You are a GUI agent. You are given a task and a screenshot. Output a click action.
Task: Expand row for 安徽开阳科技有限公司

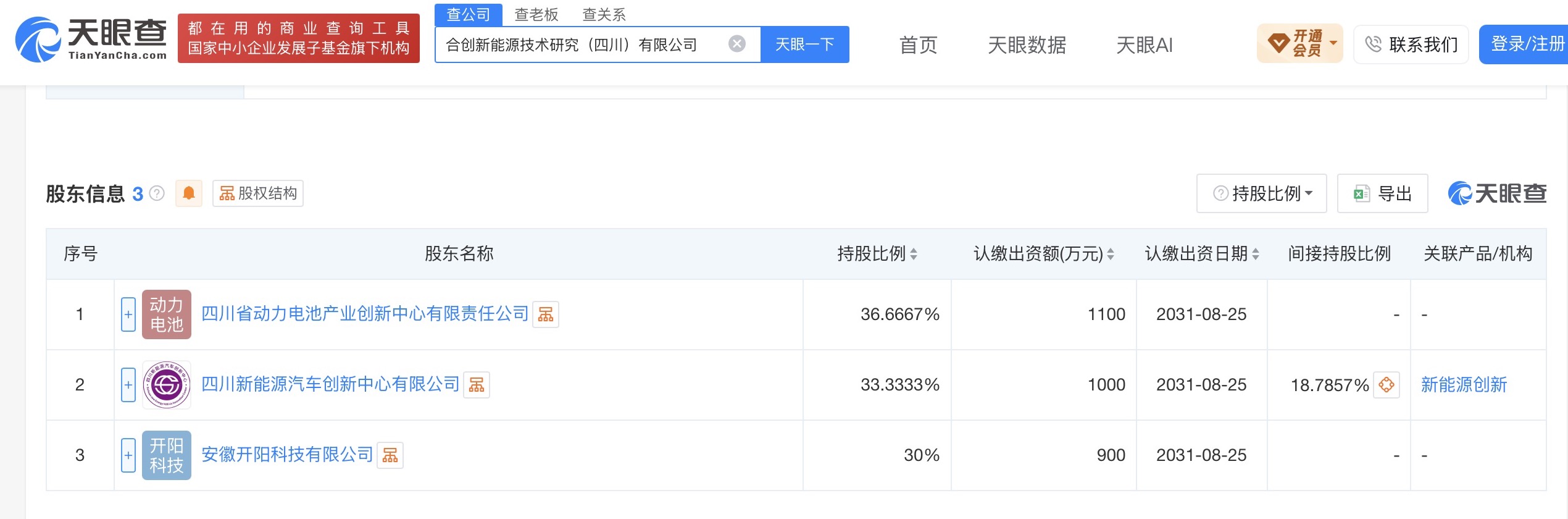coord(128,455)
